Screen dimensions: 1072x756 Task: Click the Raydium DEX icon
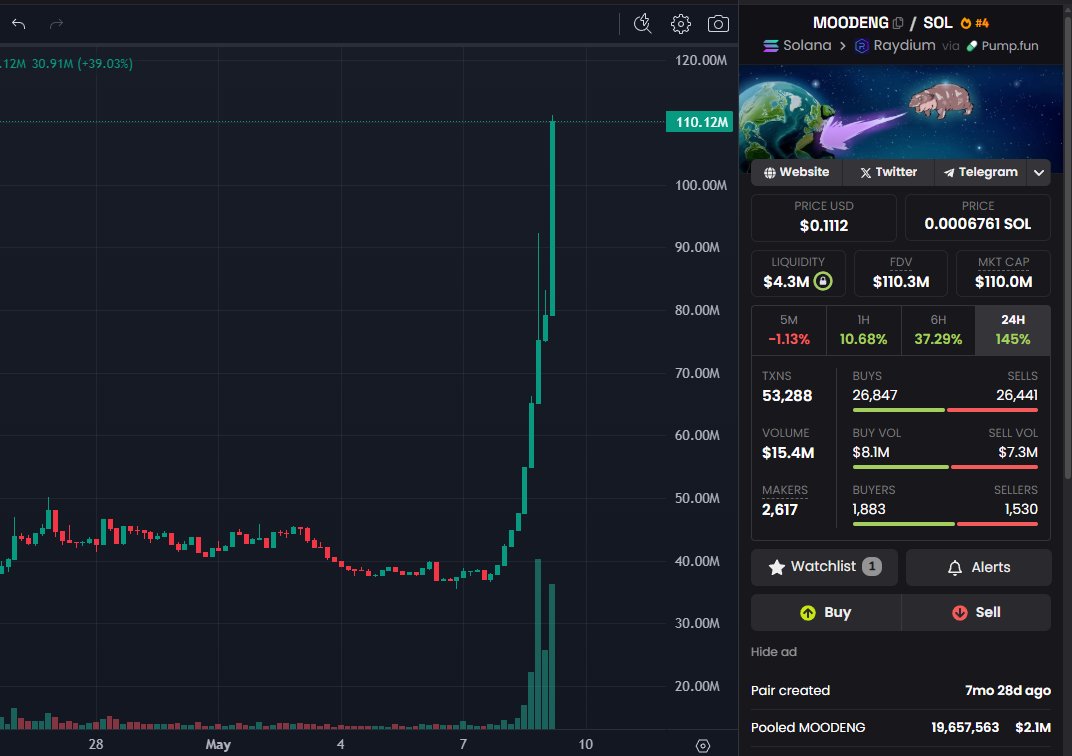[x=861, y=46]
